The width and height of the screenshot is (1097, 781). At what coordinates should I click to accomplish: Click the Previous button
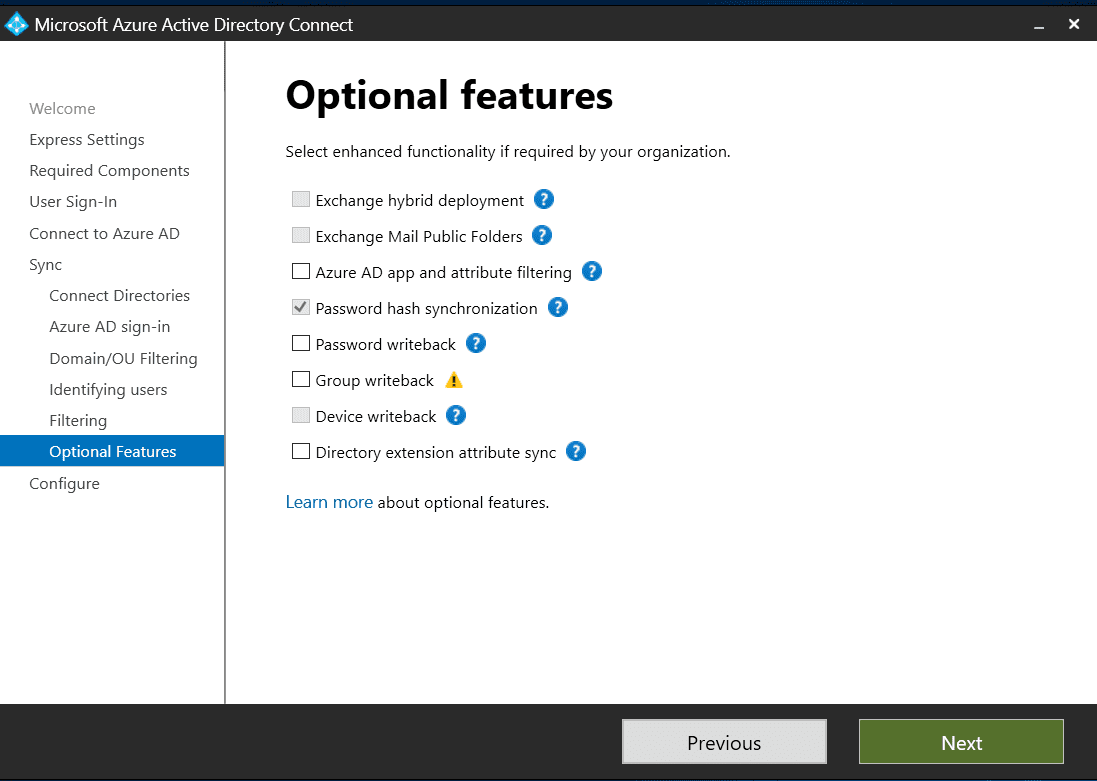point(724,742)
